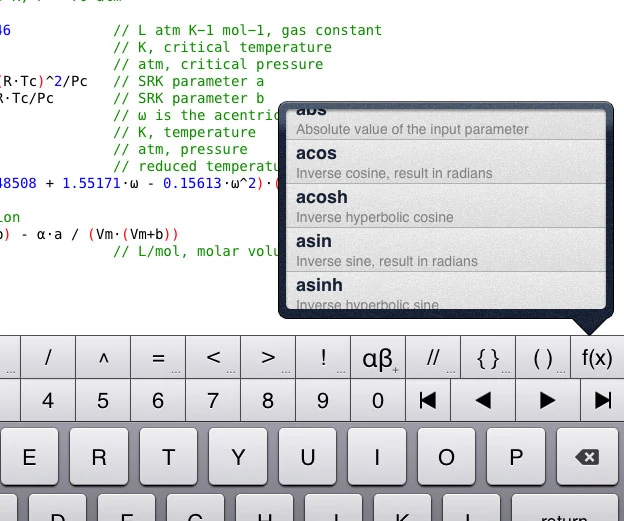Tap the number 9 key
624x521 pixels.
click(323, 400)
